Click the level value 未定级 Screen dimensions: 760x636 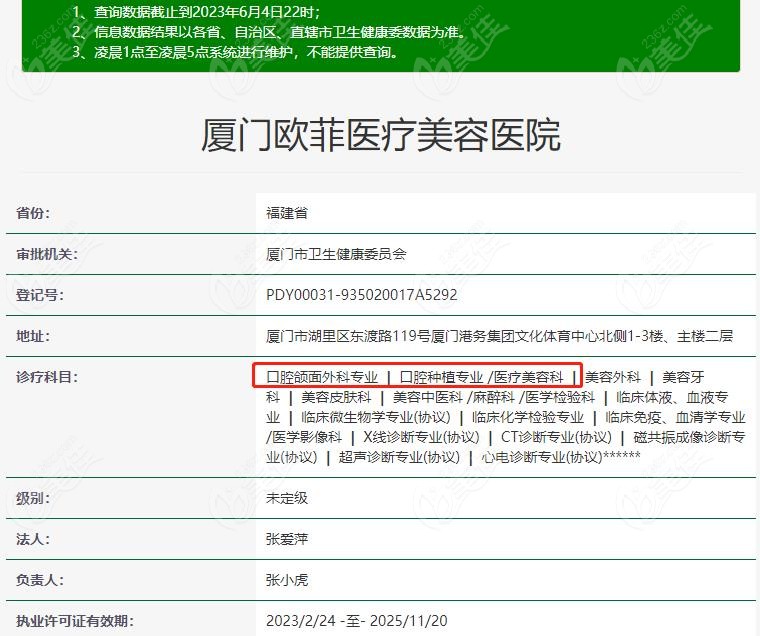[286, 498]
